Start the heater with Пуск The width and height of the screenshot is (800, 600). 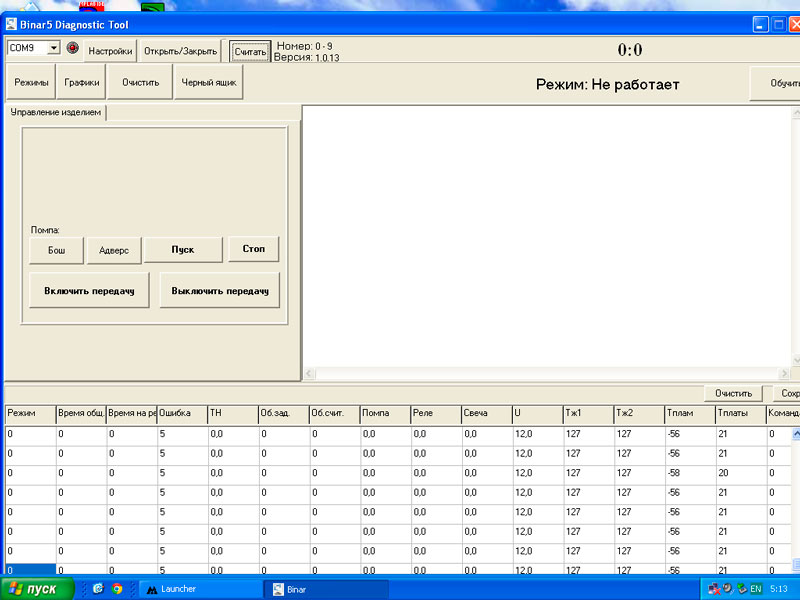point(183,250)
